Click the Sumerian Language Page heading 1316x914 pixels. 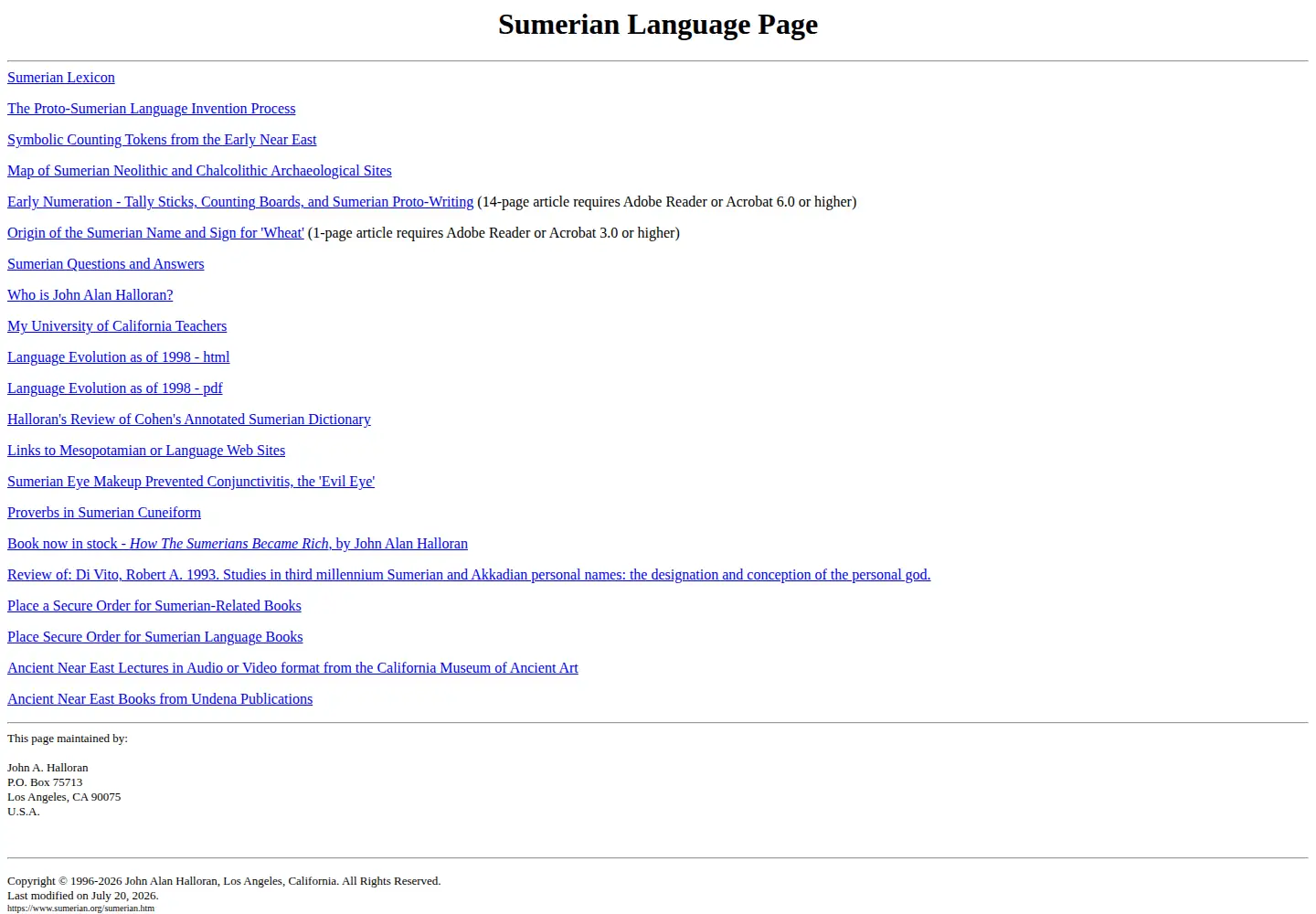click(658, 25)
